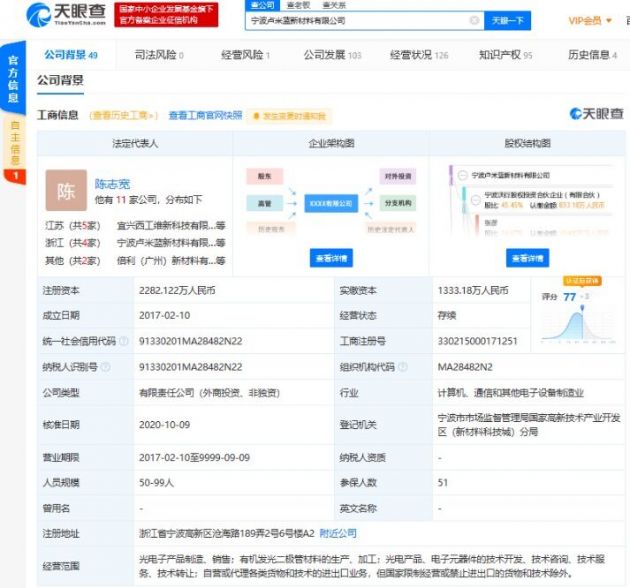
Task: Click the approval date 2020-10-09
Action: click(164, 425)
